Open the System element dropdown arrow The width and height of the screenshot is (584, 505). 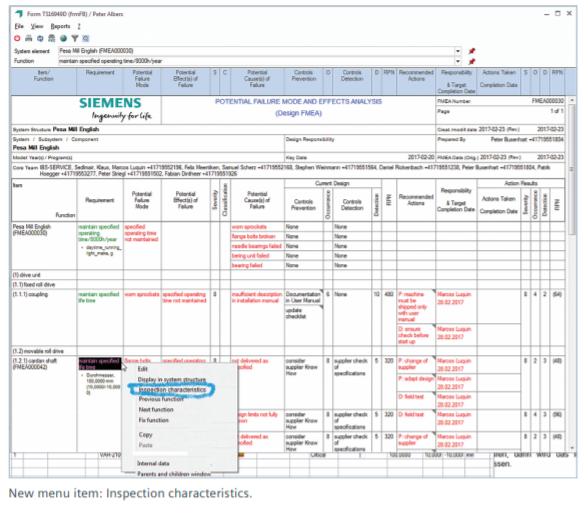[x=458, y=51]
